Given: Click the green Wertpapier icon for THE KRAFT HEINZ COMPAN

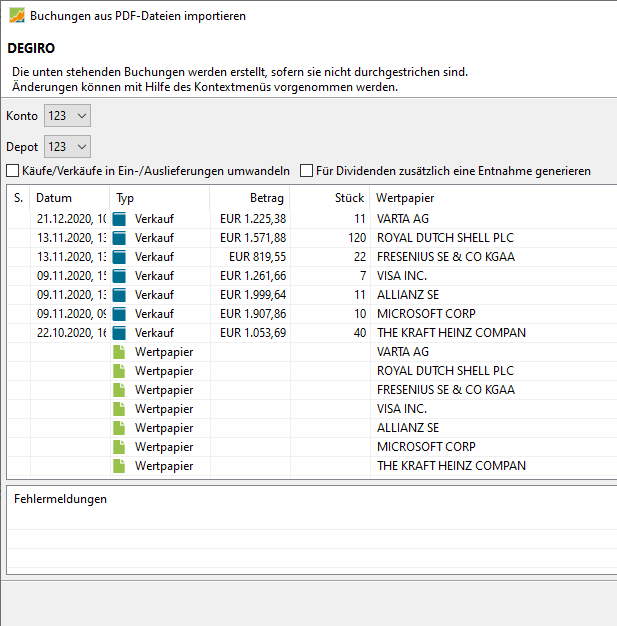Looking at the screenshot, I should click(x=119, y=466).
